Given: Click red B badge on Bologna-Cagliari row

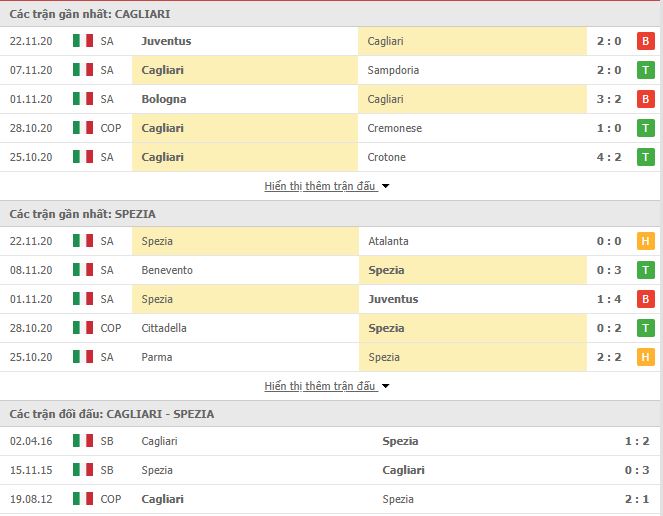Looking at the screenshot, I should [645, 99].
